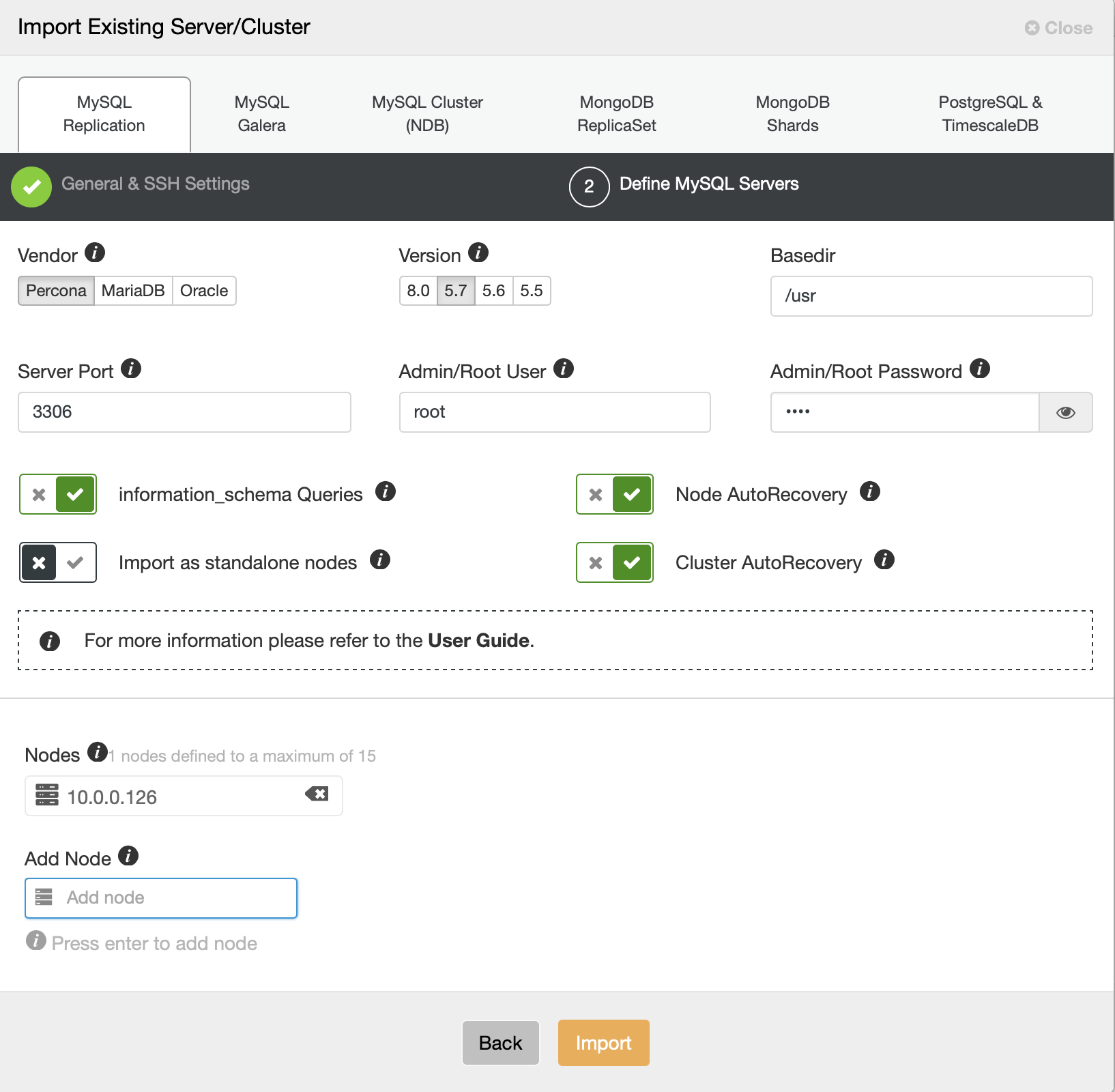Close the import dialog
Image resolution: width=1115 pixels, height=1092 pixels.
[1059, 28]
